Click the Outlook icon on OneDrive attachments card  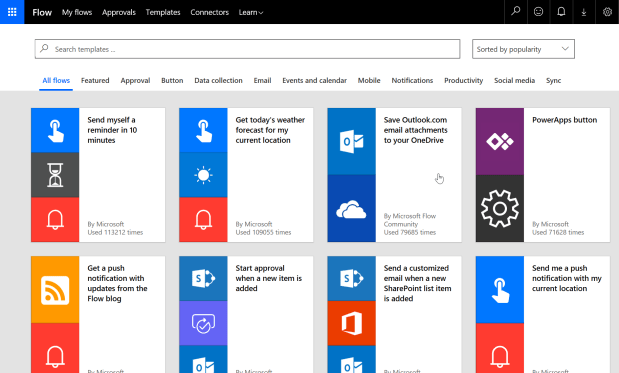tap(351, 141)
